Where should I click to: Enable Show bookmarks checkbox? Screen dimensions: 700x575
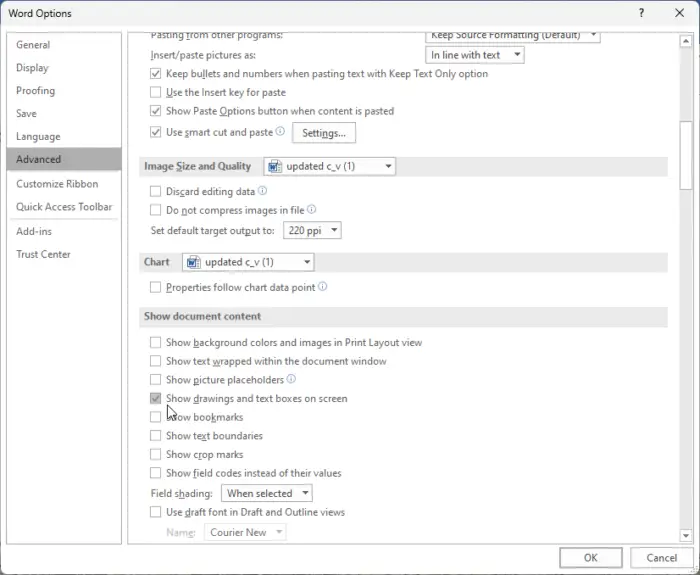155,417
